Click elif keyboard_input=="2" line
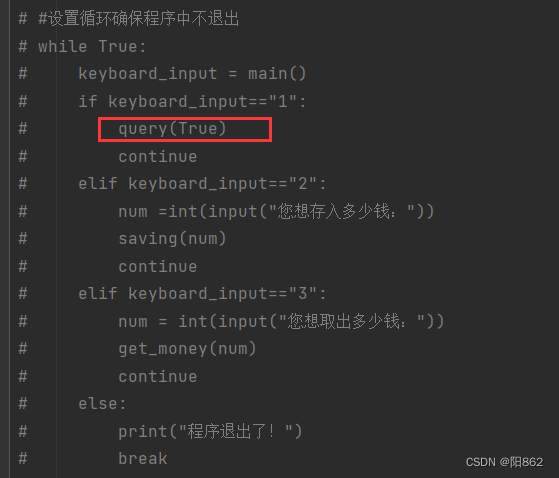This screenshot has height=478, width=559. pyautogui.click(x=202, y=184)
